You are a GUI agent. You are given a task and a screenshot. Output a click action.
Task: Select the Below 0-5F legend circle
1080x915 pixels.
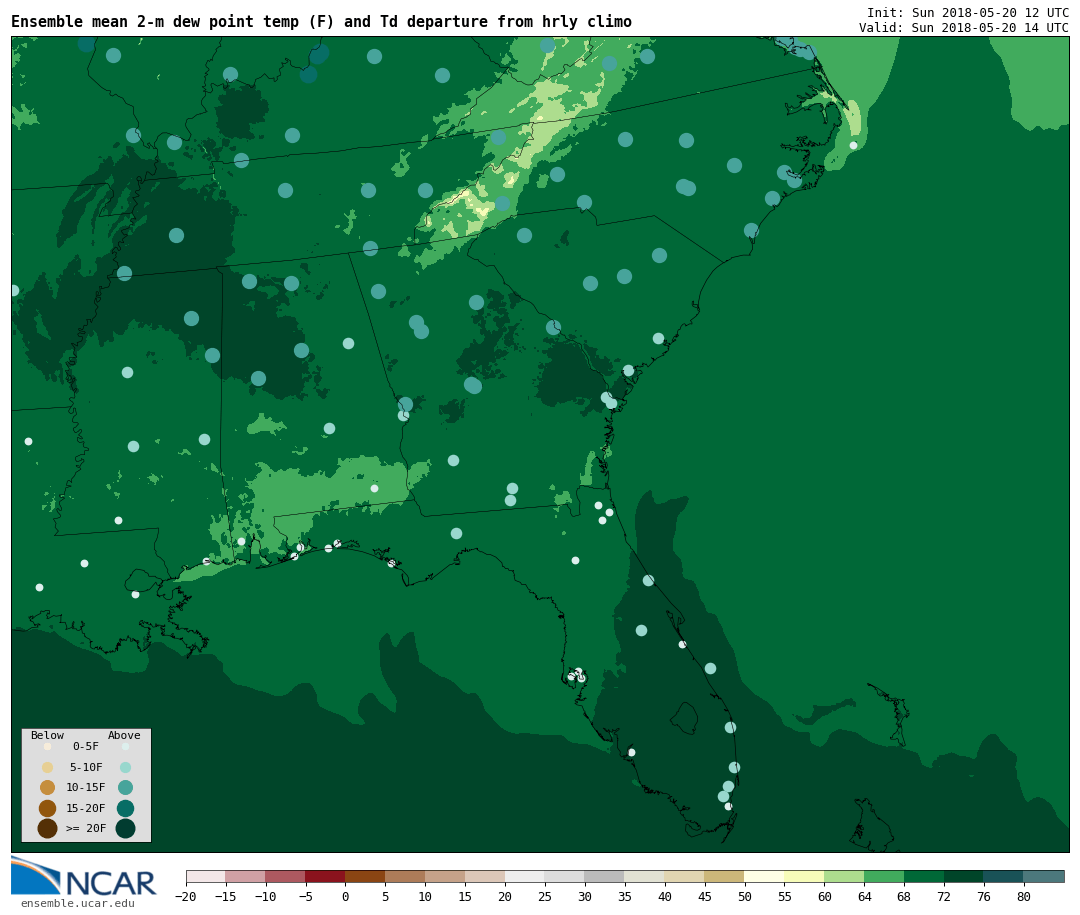click(x=48, y=746)
